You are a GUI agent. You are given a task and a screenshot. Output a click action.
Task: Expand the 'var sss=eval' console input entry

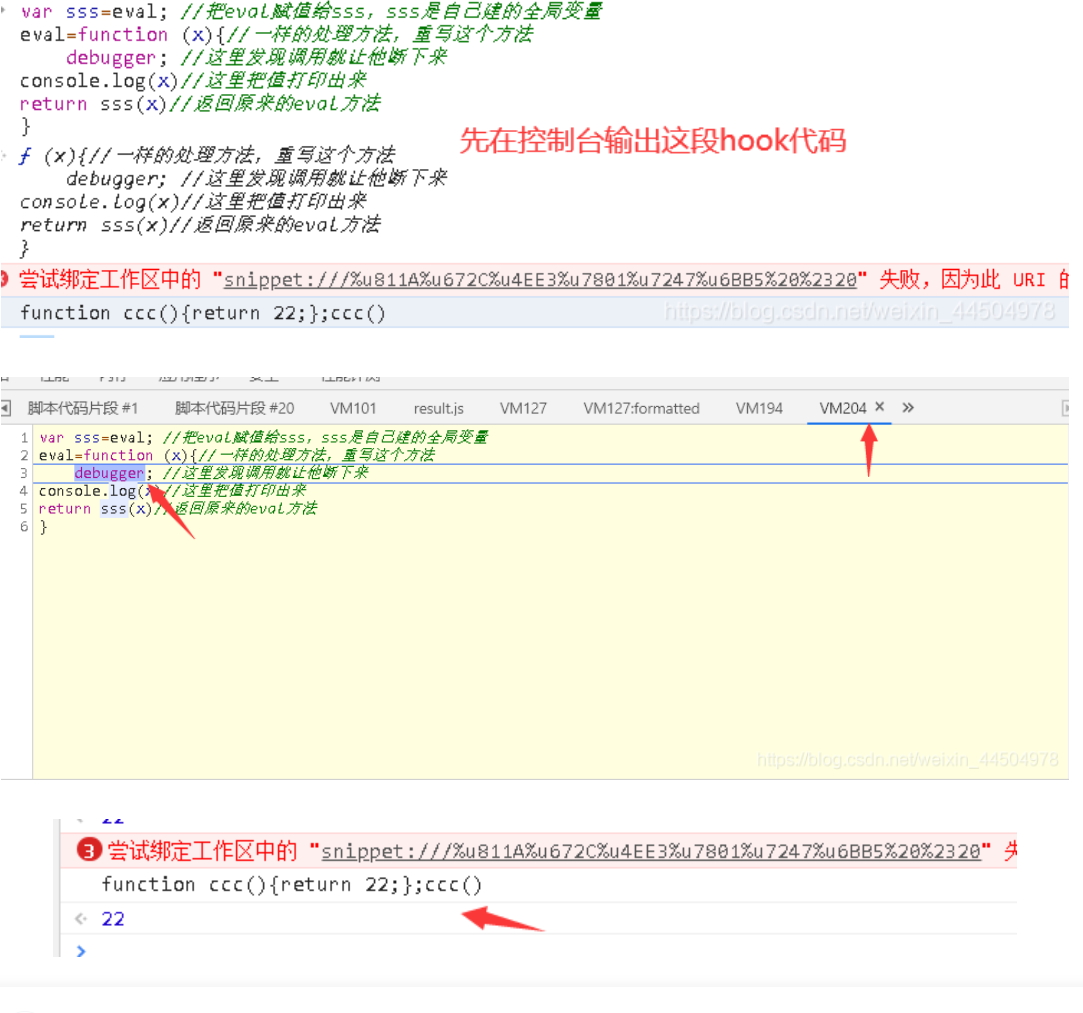click(x=4, y=12)
